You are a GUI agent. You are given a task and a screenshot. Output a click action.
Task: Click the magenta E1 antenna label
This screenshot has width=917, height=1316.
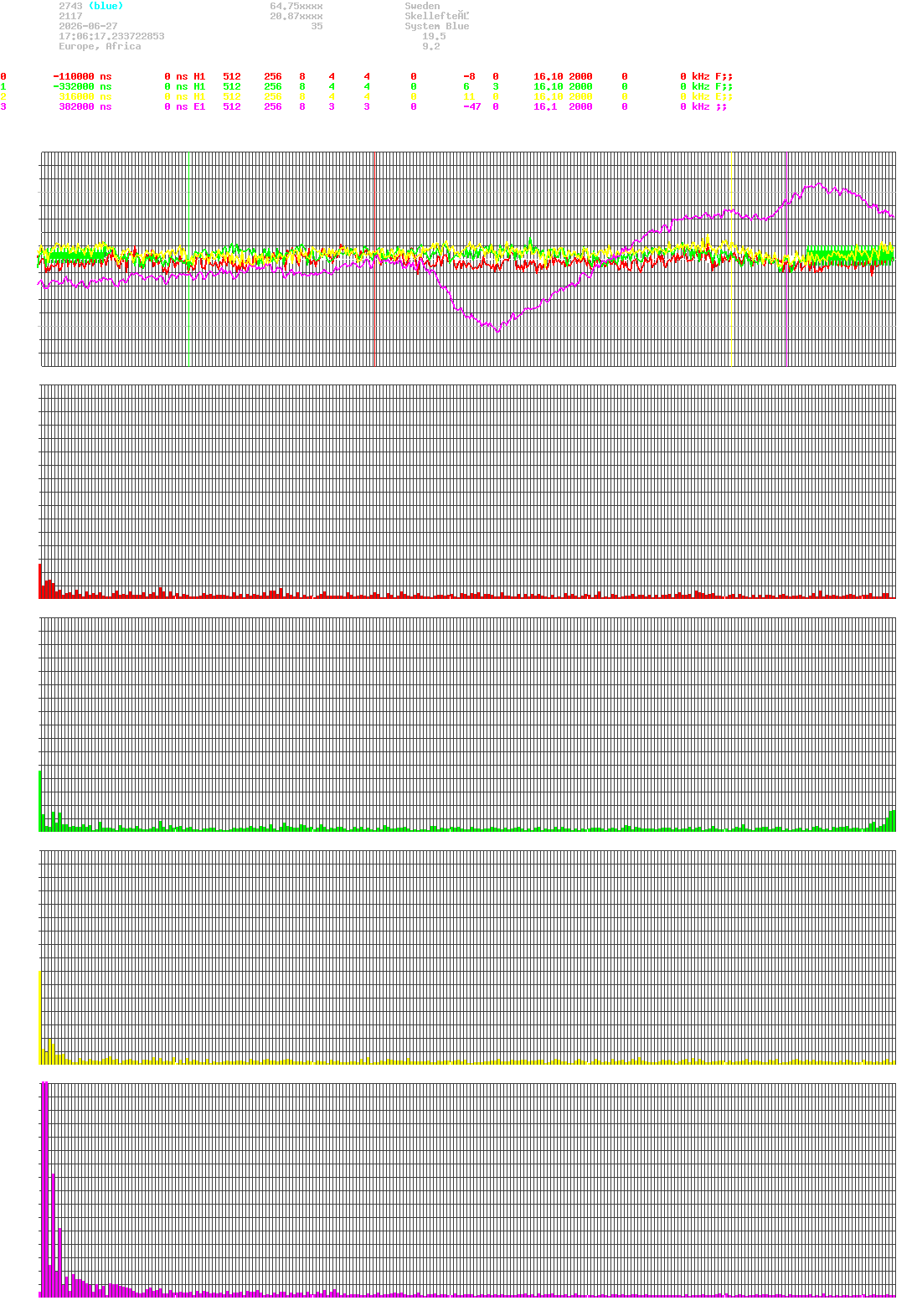(199, 106)
